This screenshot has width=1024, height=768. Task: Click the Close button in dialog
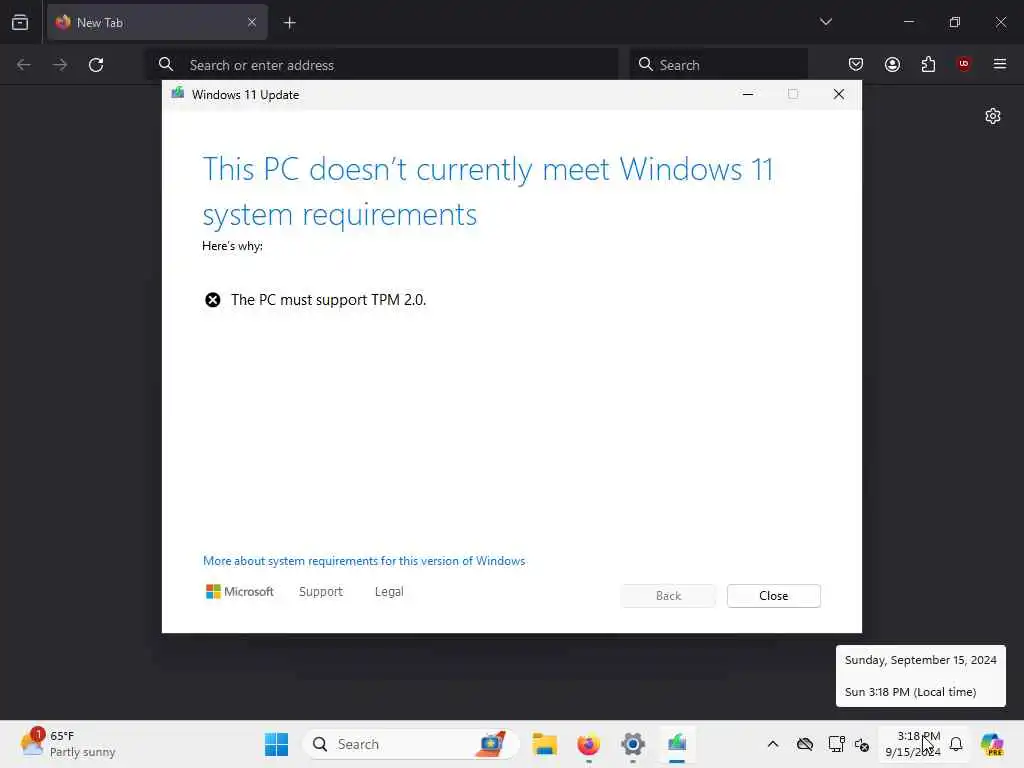pos(774,596)
